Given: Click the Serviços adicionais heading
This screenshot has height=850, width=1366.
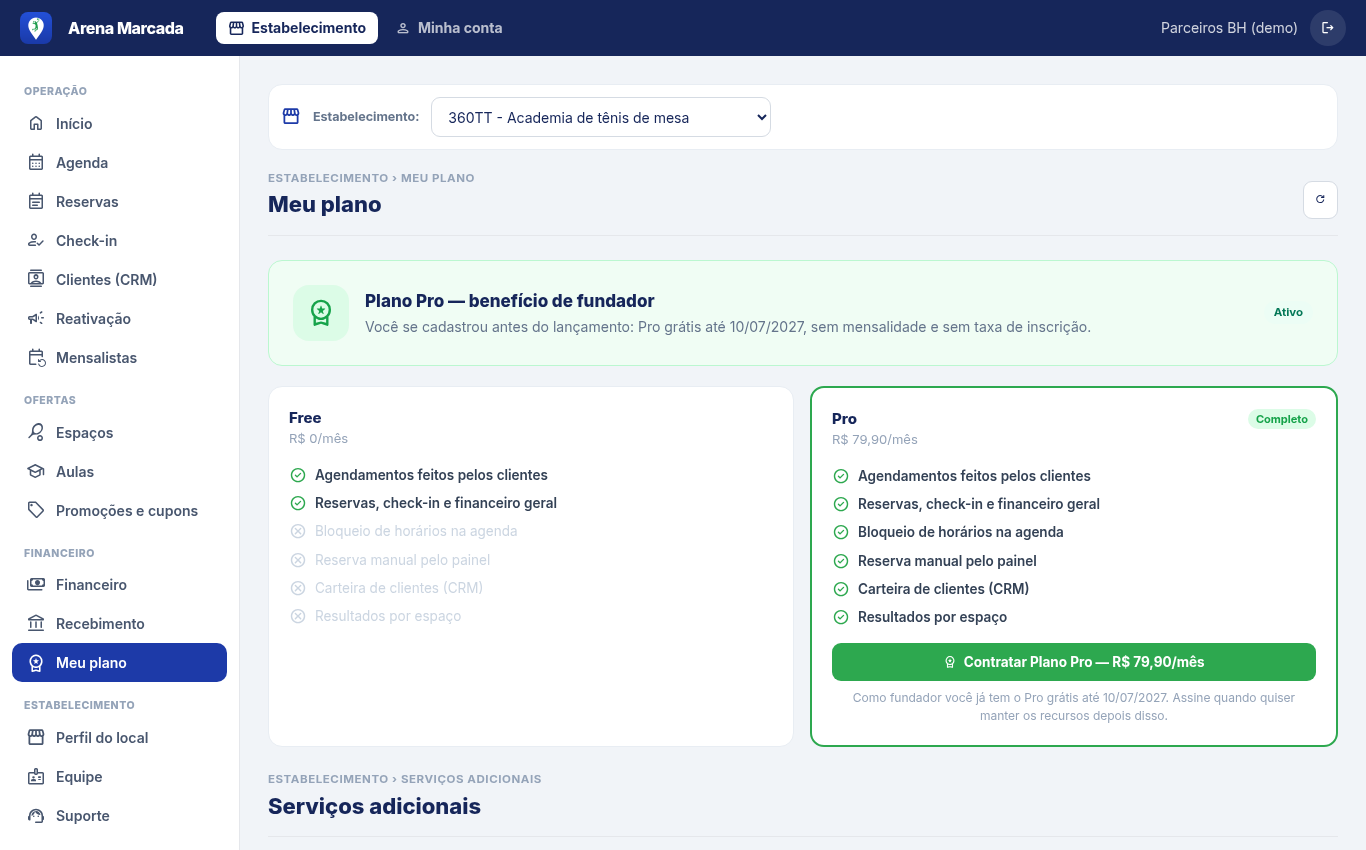Looking at the screenshot, I should pyautogui.click(x=374, y=806).
